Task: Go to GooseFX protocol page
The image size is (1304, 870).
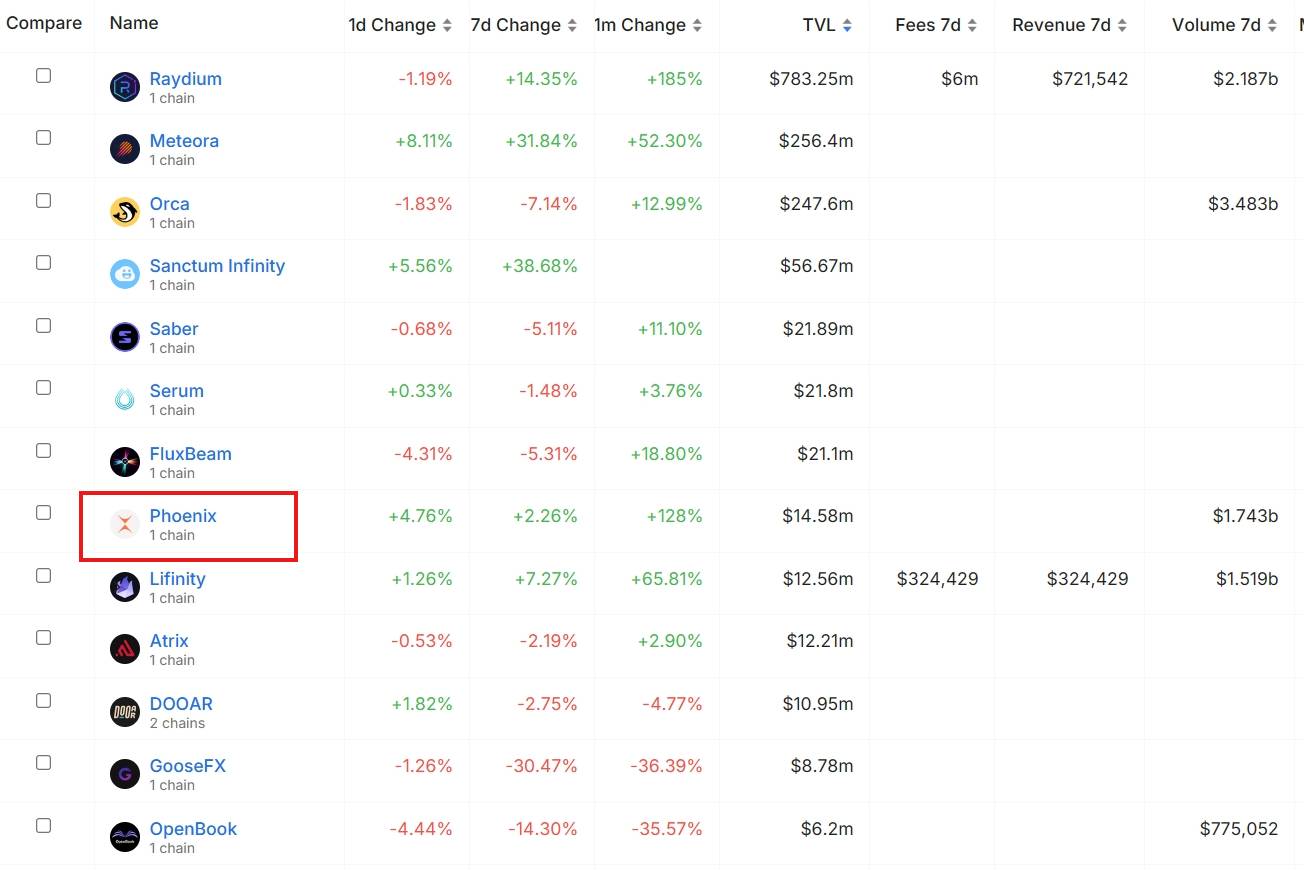Action: (188, 766)
